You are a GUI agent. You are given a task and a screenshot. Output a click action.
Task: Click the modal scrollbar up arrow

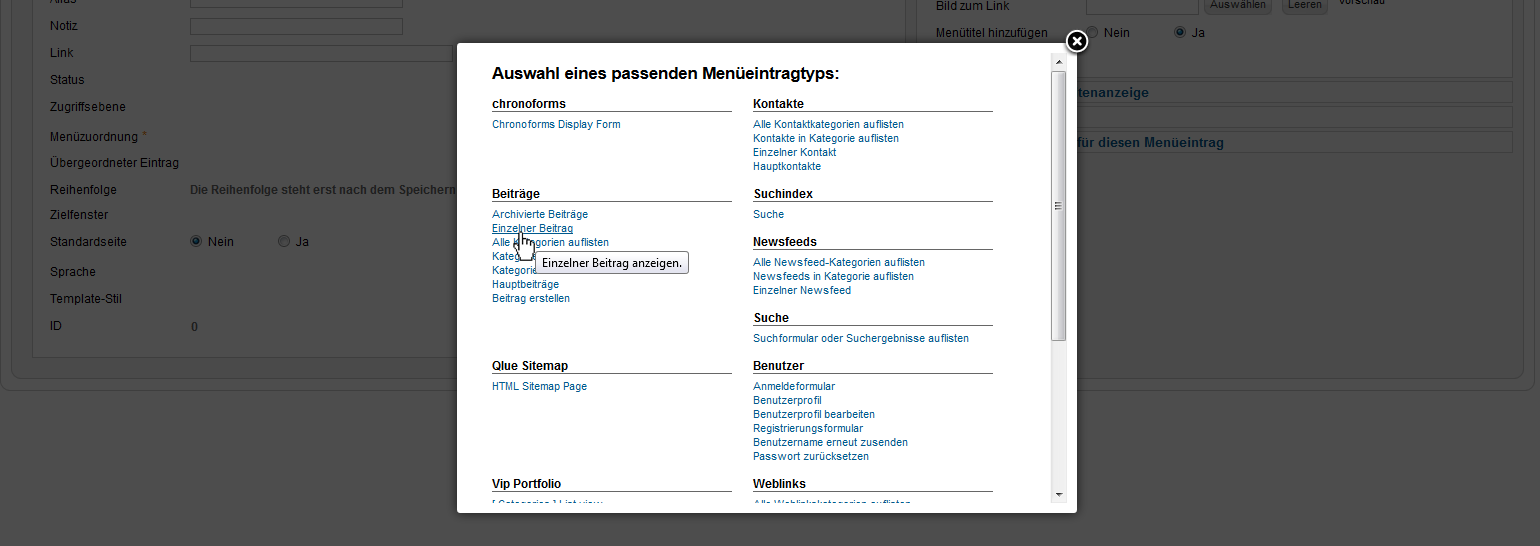[1058, 62]
